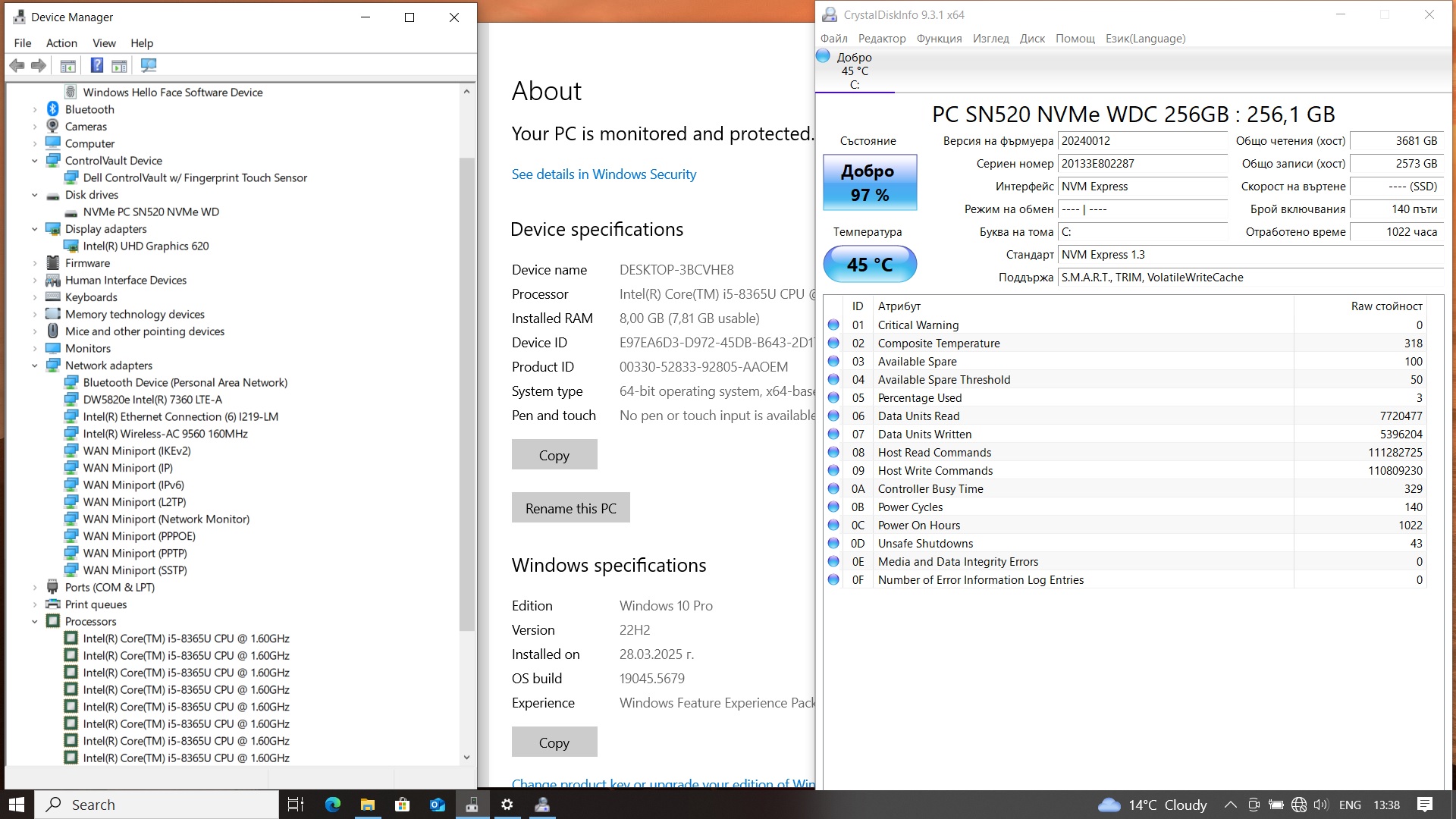The height and width of the screenshot is (819, 1456).
Task: Switch to Settings gear taskbar icon
Action: pyautogui.click(x=507, y=805)
